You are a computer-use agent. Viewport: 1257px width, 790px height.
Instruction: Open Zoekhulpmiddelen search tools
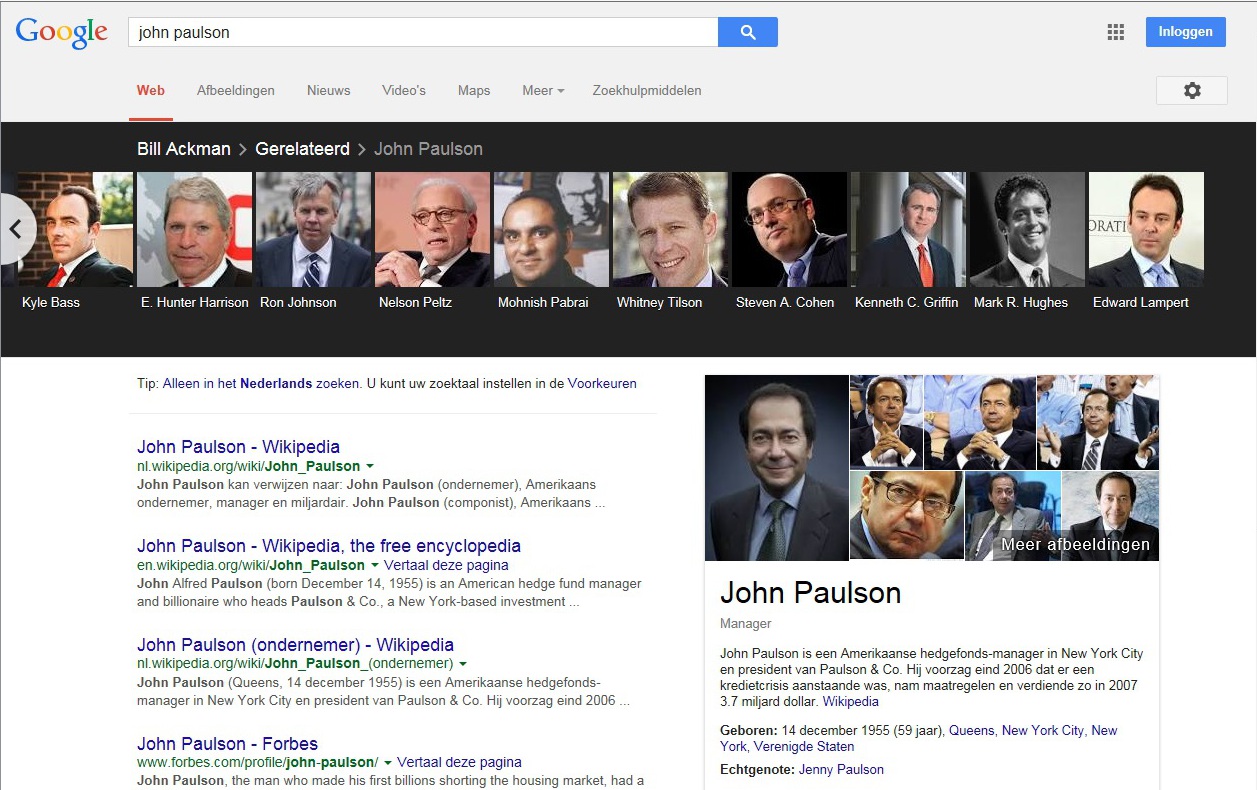pyautogui.click(x=647, y=90)
